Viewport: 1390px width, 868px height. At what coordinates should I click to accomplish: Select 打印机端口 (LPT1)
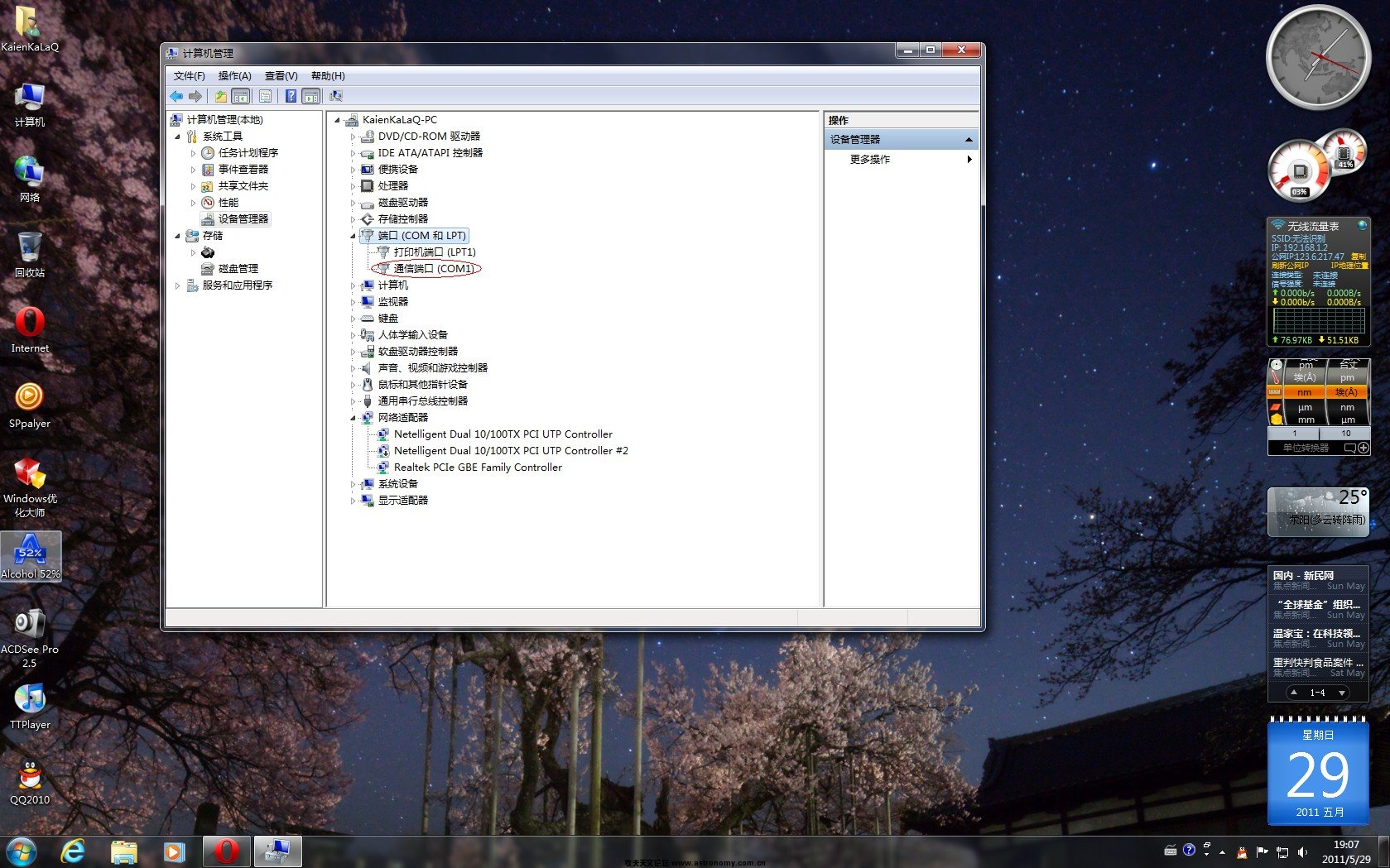coord(435,252)
